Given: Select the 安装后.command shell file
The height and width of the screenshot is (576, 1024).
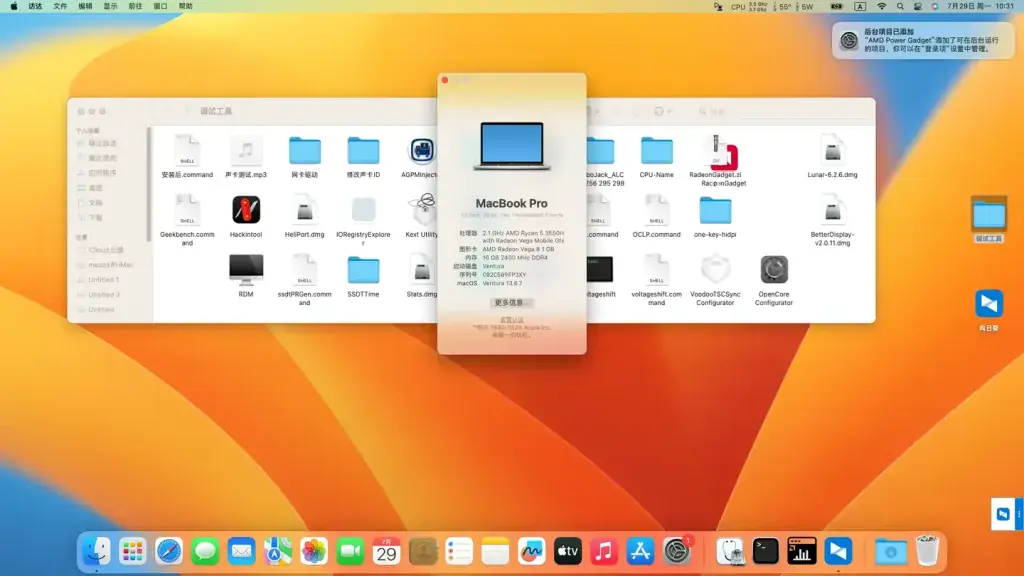Looking at the screenshot, I should (x=187, y=151).
